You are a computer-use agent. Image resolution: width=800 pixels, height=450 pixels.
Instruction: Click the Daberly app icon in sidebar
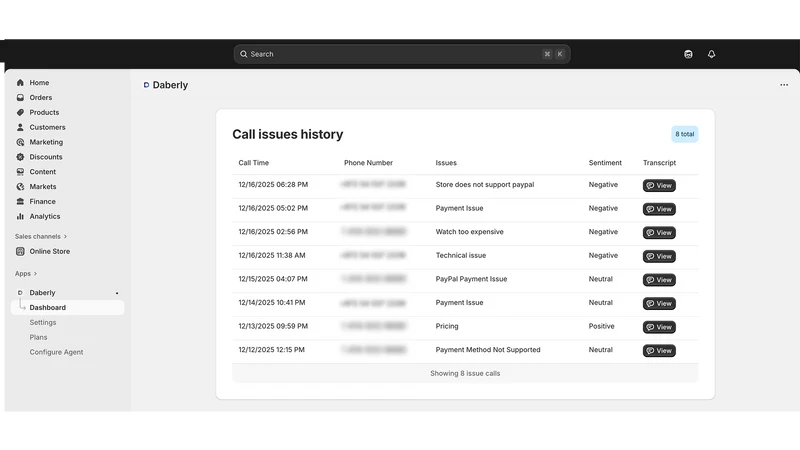pyautogui.click(x=20, y=293)
